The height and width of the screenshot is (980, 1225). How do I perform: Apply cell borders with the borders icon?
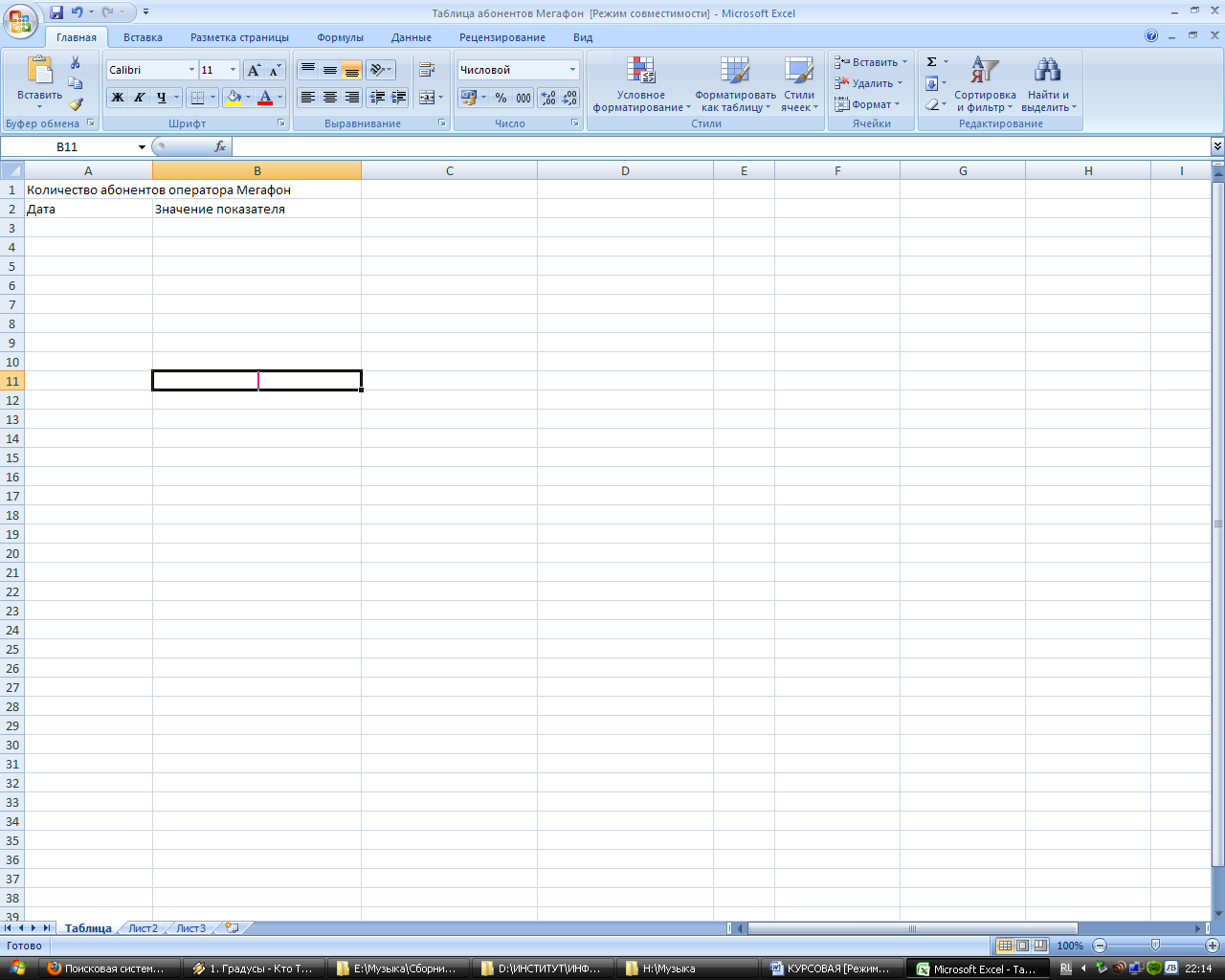click(196, 98)
